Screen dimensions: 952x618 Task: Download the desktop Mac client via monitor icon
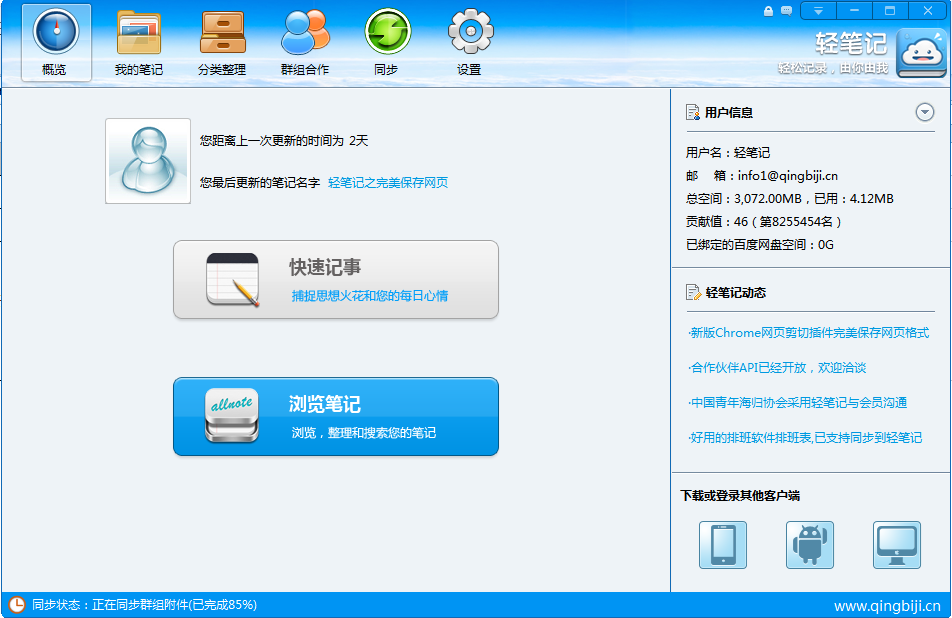click(897, 545)
